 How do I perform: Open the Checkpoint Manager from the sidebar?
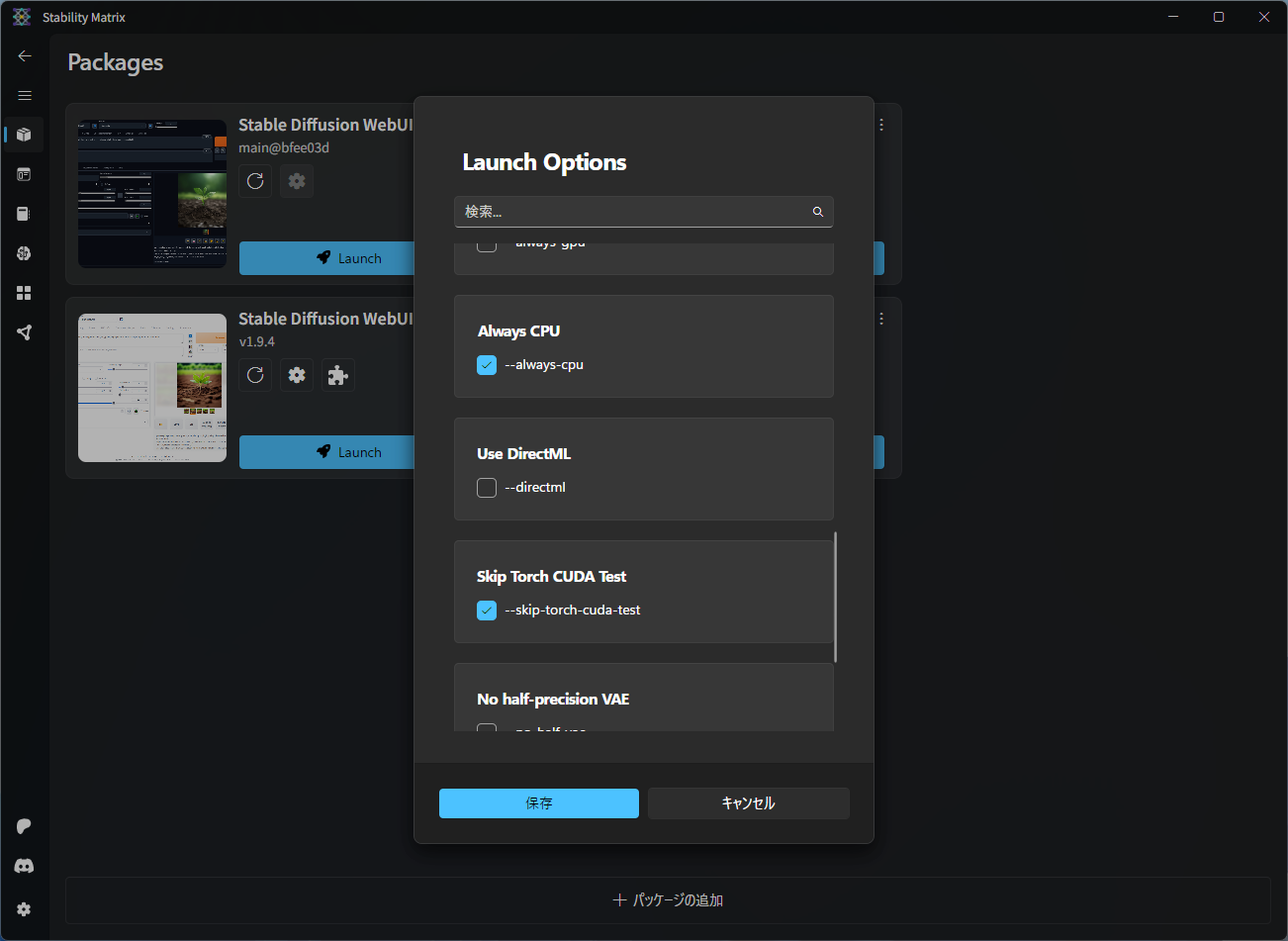(25, 214)
